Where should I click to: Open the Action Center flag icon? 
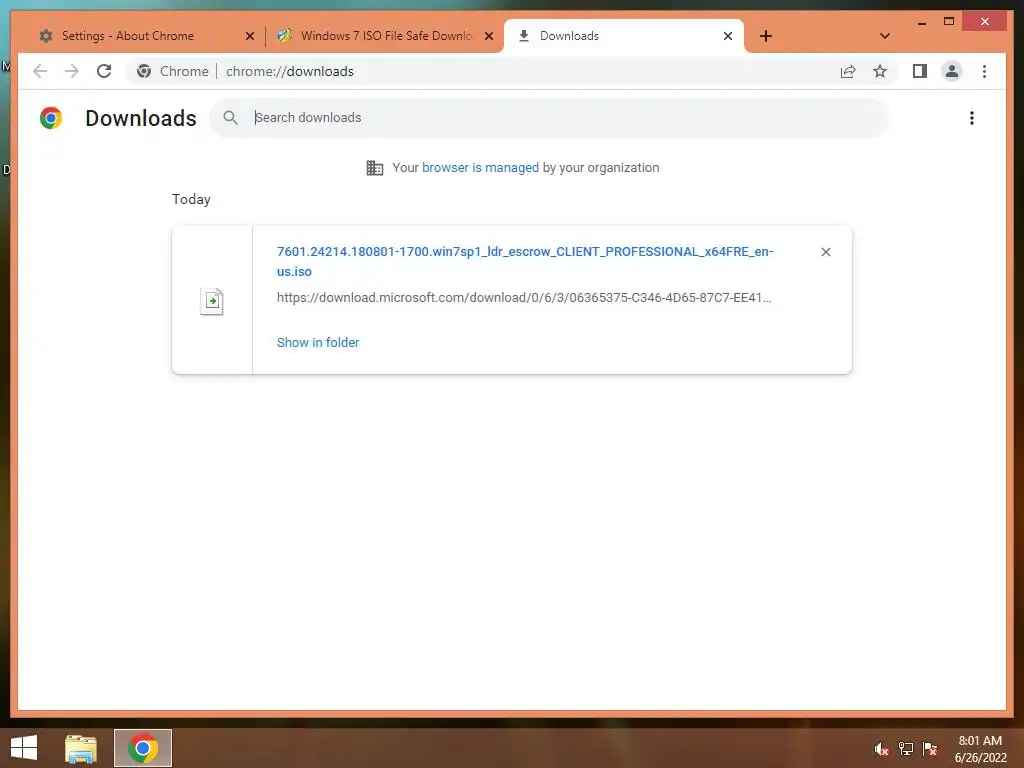point(929,748)
